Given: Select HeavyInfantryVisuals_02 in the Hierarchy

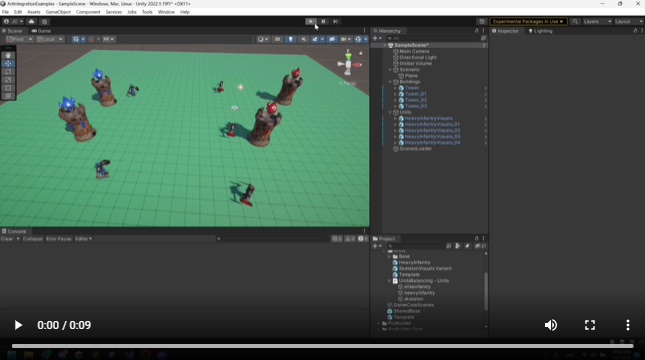Looking at the screenshot, I should tap(432, 130).
